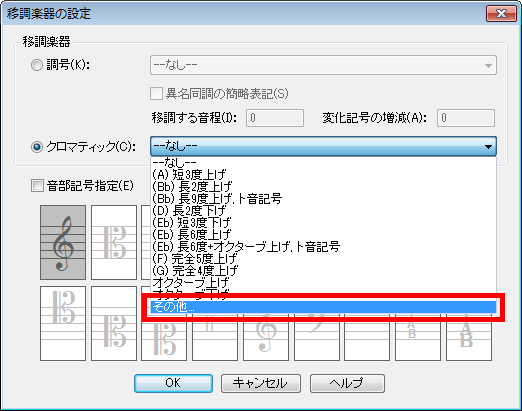Click the 変化記号の増減(A) input field
The width and height of the screenshot is (522, 411).
[x=466, y=118]
